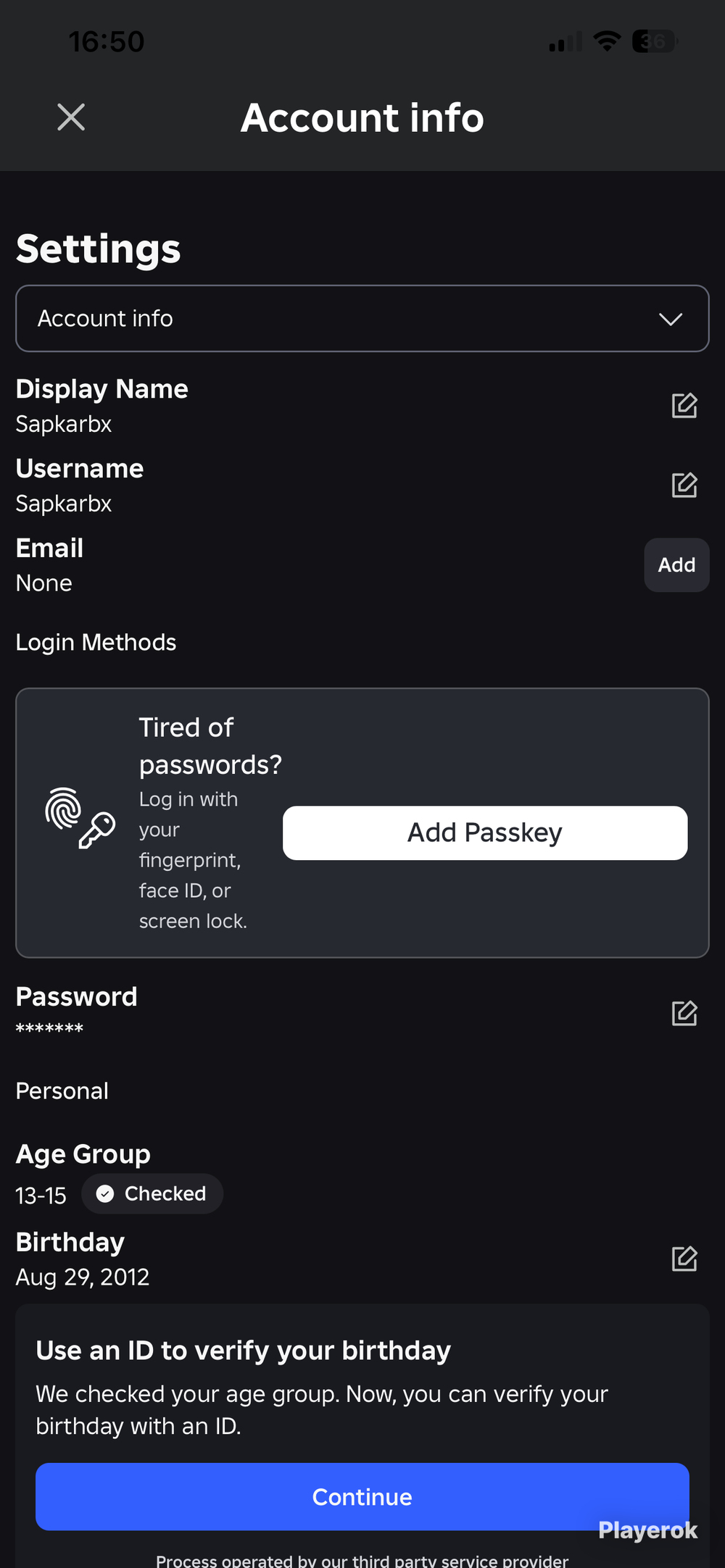
Task: Edit the Birthday pencil icon
Action: click(684, 1259)
